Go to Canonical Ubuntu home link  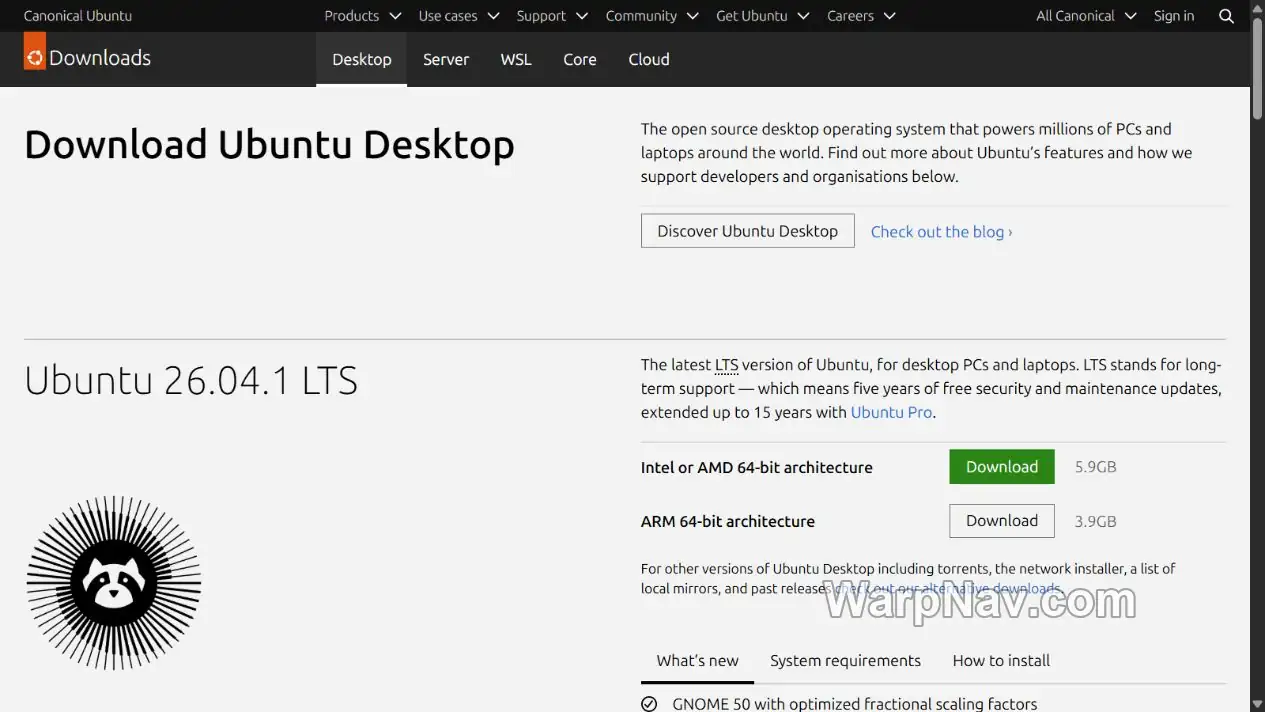point(78,16)
